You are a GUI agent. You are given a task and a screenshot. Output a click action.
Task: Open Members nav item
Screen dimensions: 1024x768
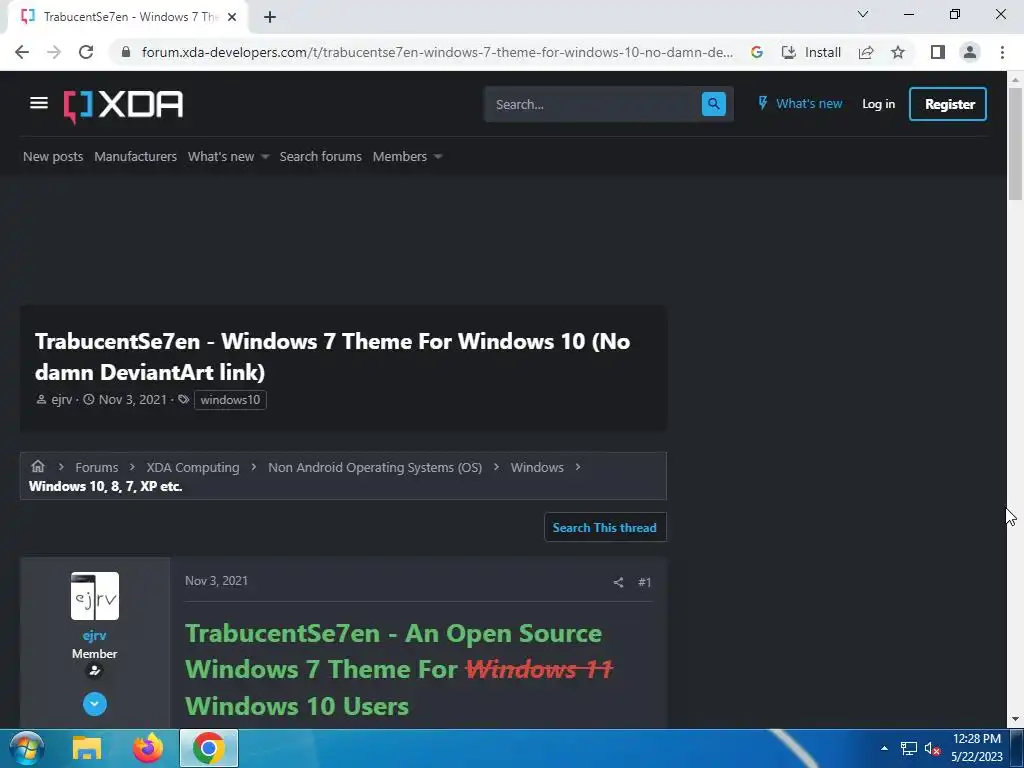[400, 156]
